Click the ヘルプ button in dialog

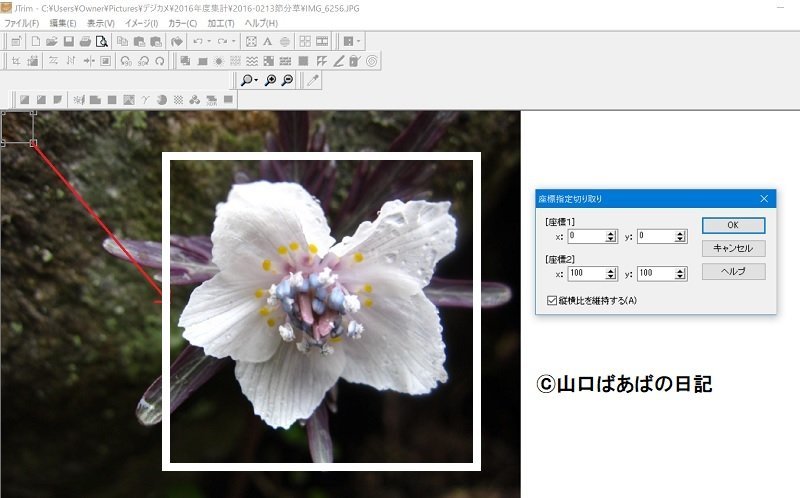(733, 271)
